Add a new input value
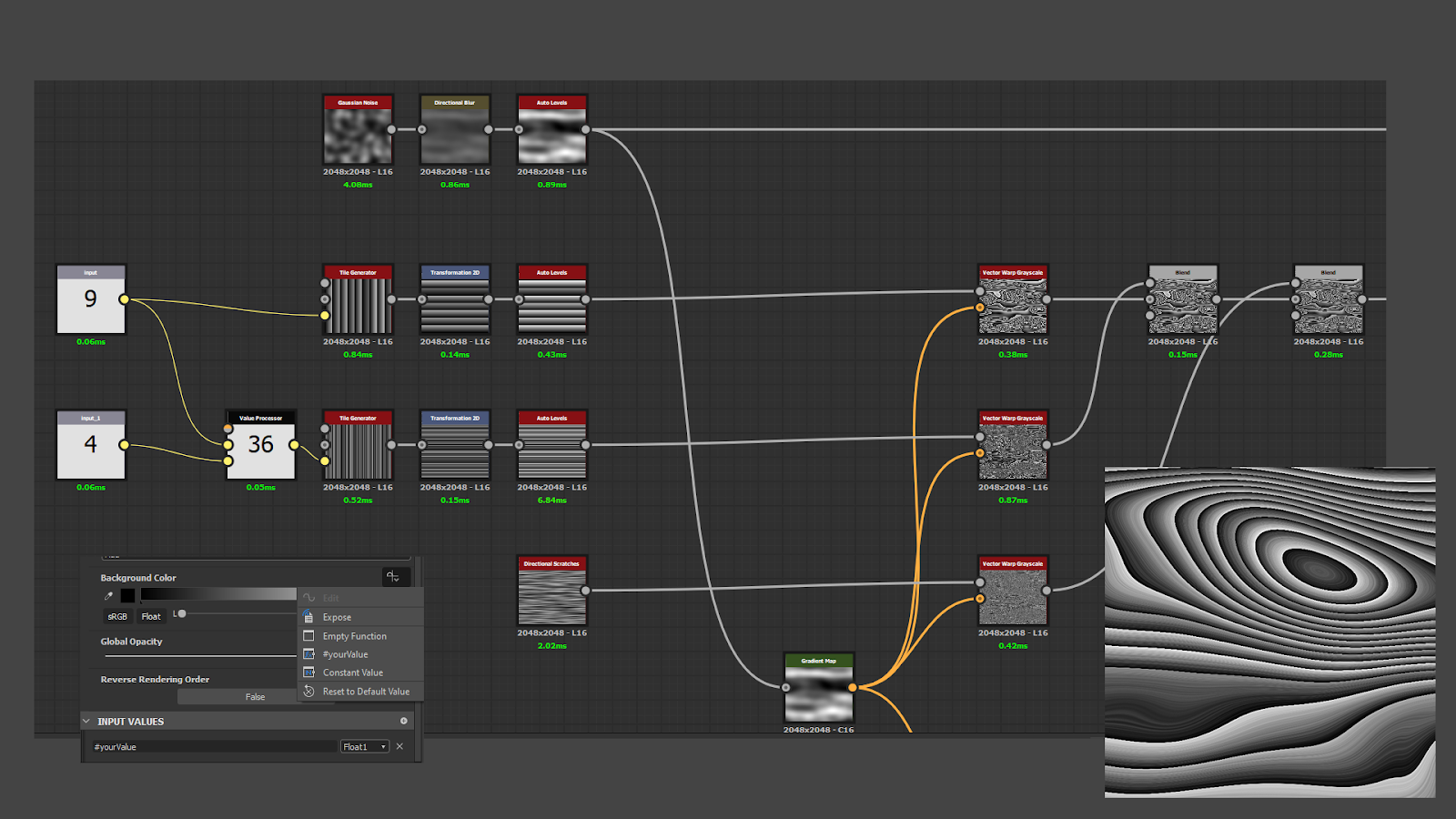1456x819 pixels. [x=404, y=721]
